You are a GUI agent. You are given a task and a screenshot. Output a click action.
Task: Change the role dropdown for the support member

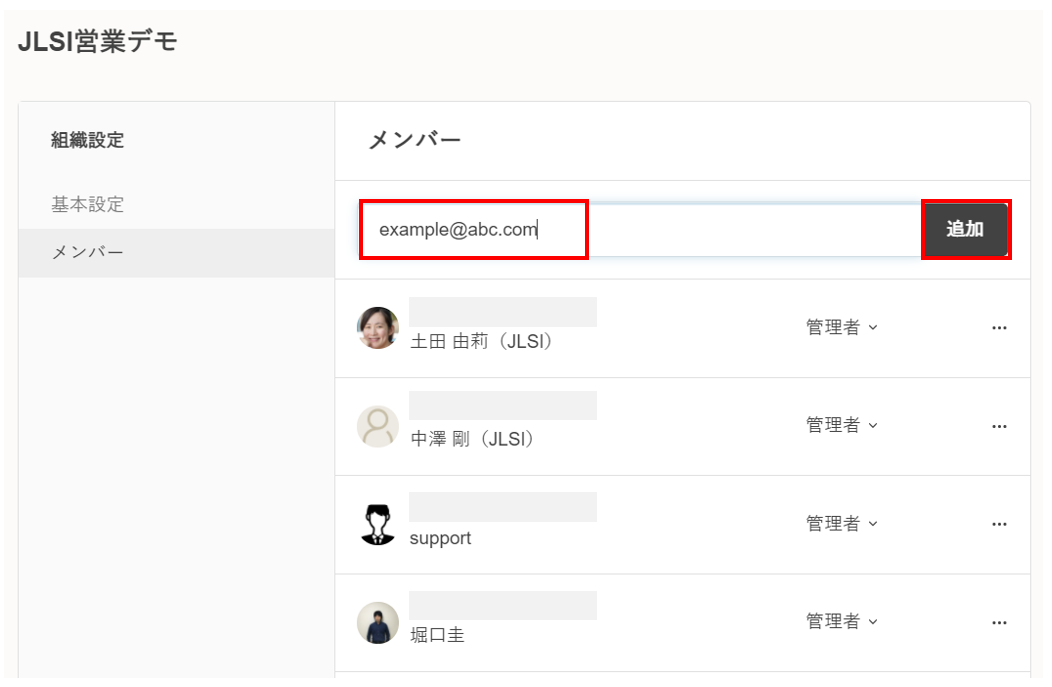tap(842, 524)
